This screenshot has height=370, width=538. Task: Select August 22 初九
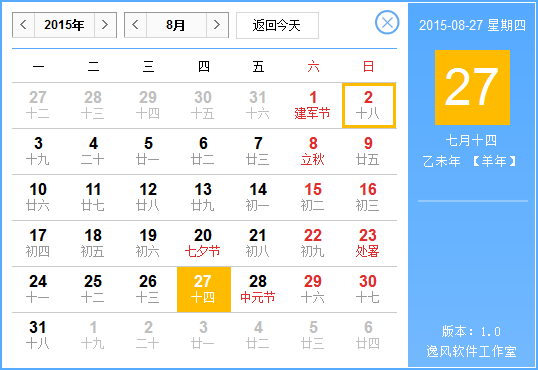pyautogui.click(x=313, y=243)
